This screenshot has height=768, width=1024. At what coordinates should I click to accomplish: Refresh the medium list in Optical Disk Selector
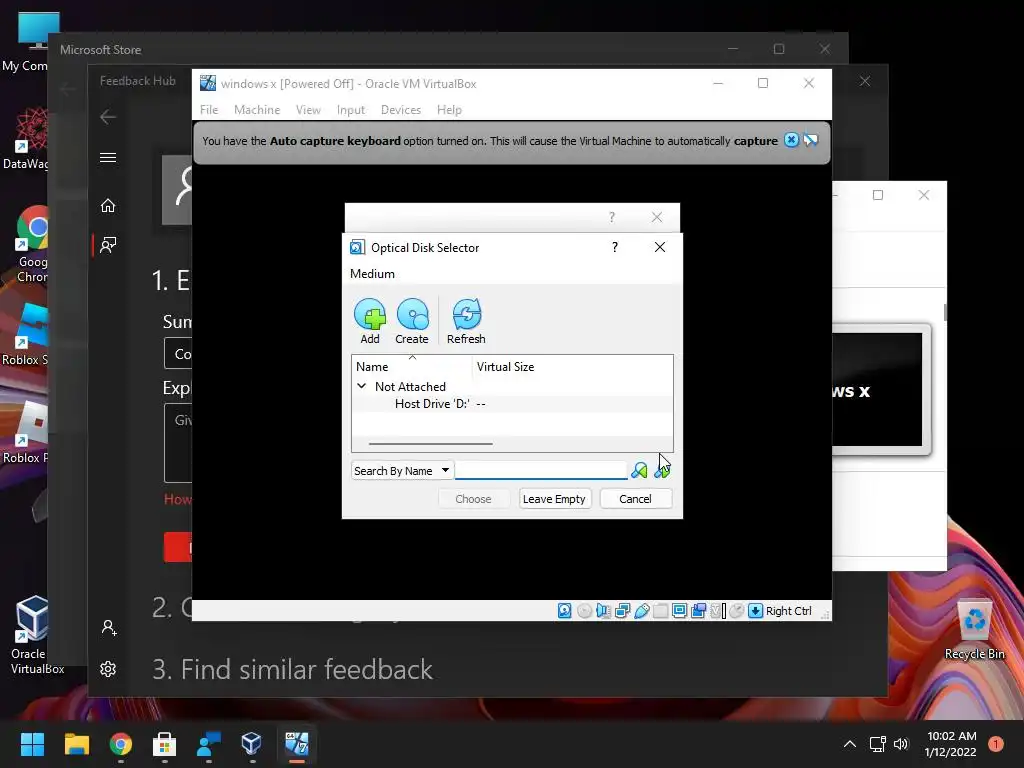tap(466, 321)
